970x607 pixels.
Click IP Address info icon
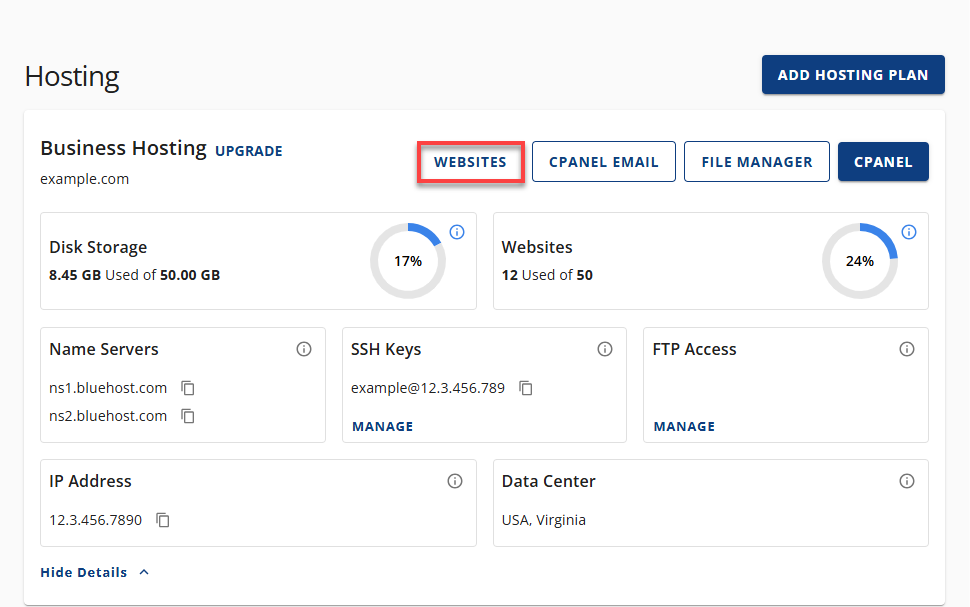tap(455, 481)
